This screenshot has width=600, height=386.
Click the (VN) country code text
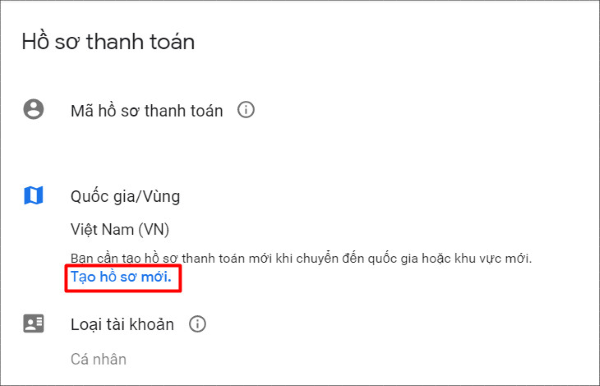153,230
